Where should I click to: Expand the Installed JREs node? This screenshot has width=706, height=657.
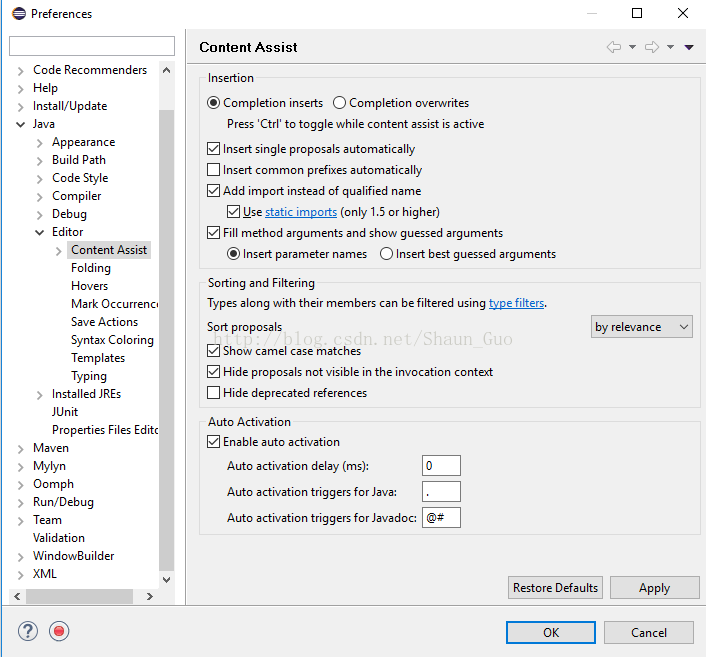pyautogui.click(x=40, y=395)
